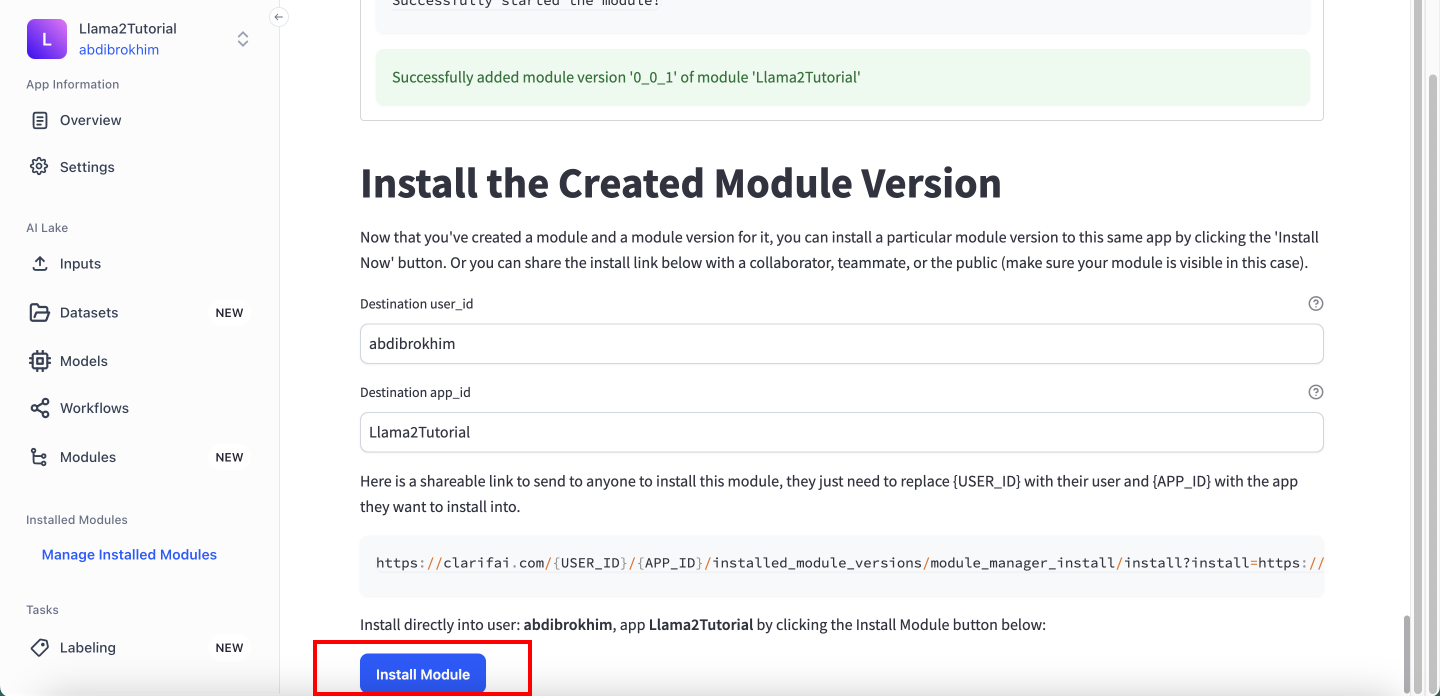Viewport: 1440px width, 696px height.
Task: Focus the Destination app_id input field
Action: tap(842, 433)
